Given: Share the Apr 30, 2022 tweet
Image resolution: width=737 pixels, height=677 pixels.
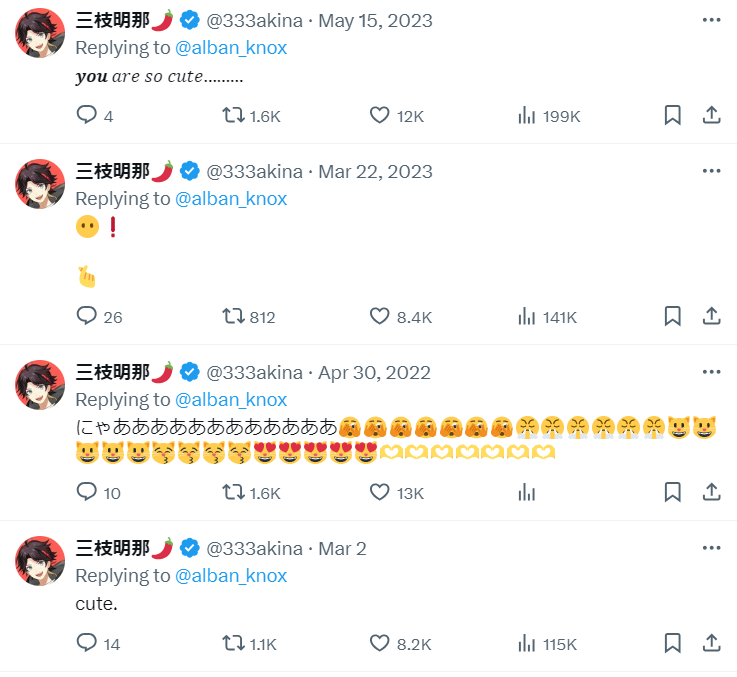Looking at the screenshot, I should (712, 492).
